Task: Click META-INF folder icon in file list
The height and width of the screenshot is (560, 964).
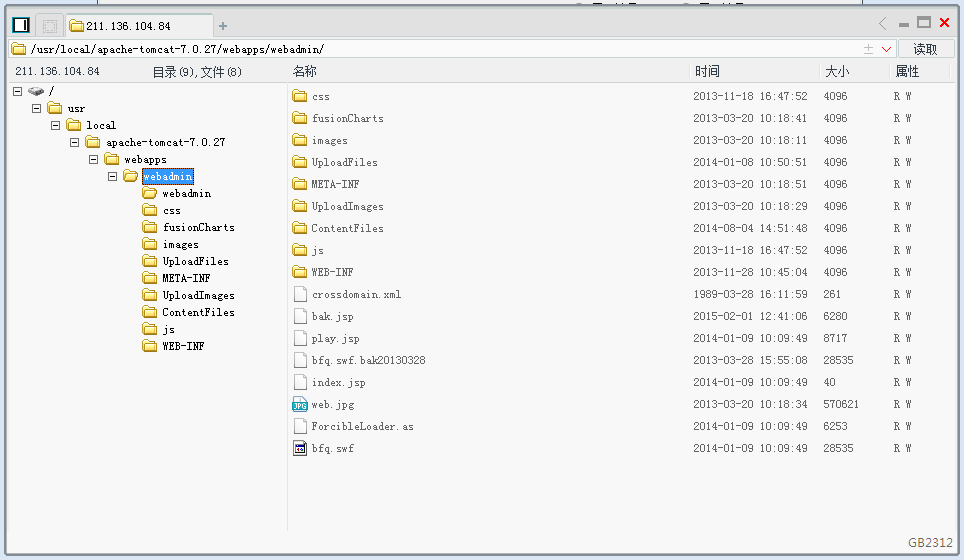Action: pos(299,184)
